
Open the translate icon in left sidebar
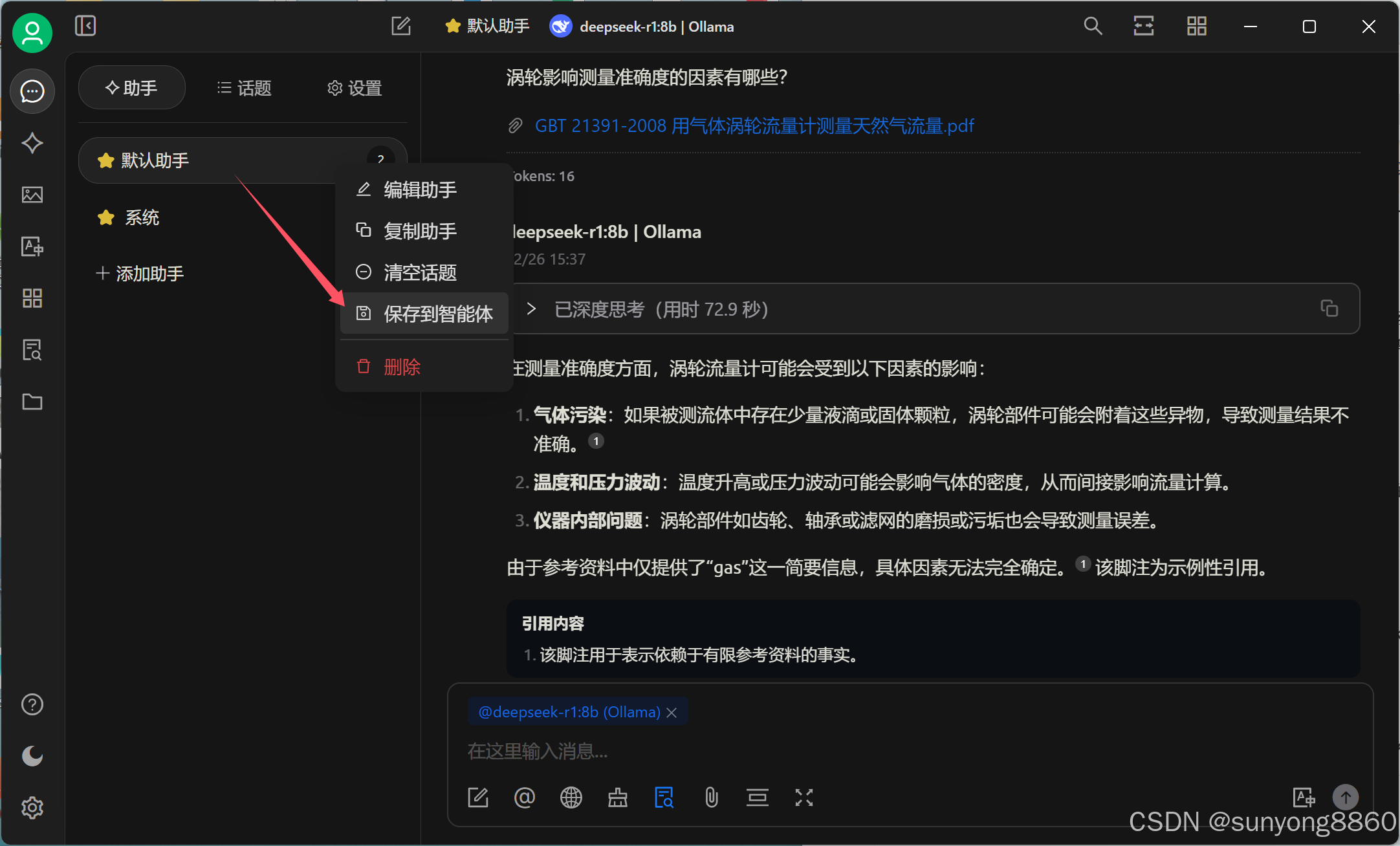point(32,246)
